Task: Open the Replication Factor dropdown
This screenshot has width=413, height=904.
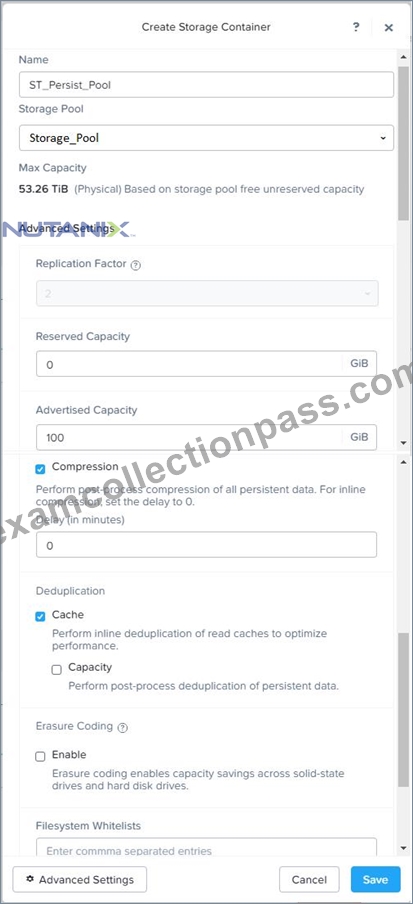Action: pos(207,293)
